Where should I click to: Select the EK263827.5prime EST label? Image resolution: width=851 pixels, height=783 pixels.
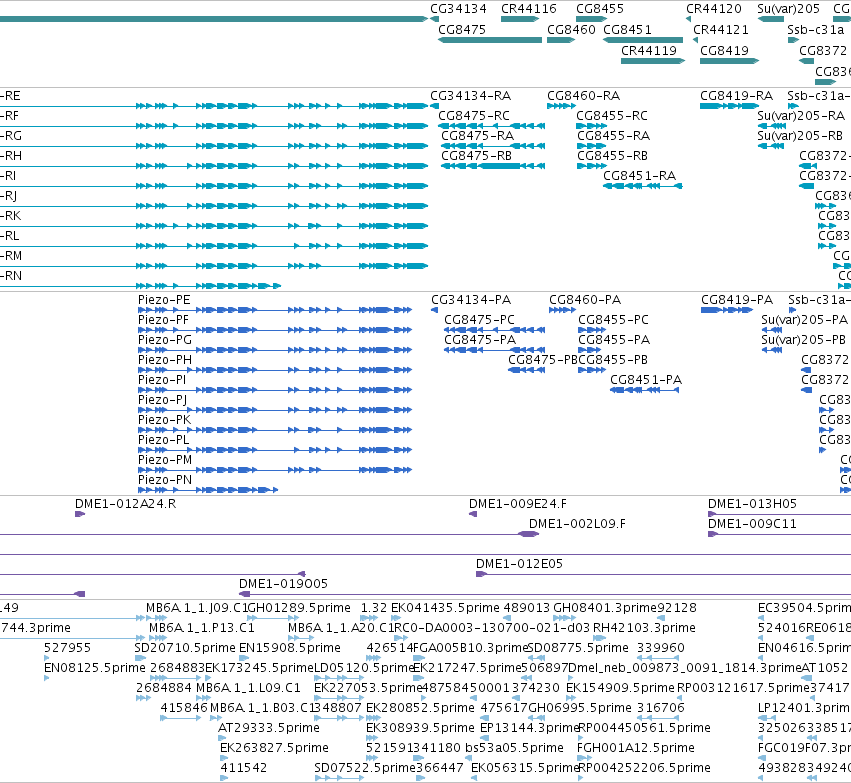point(274,748)
